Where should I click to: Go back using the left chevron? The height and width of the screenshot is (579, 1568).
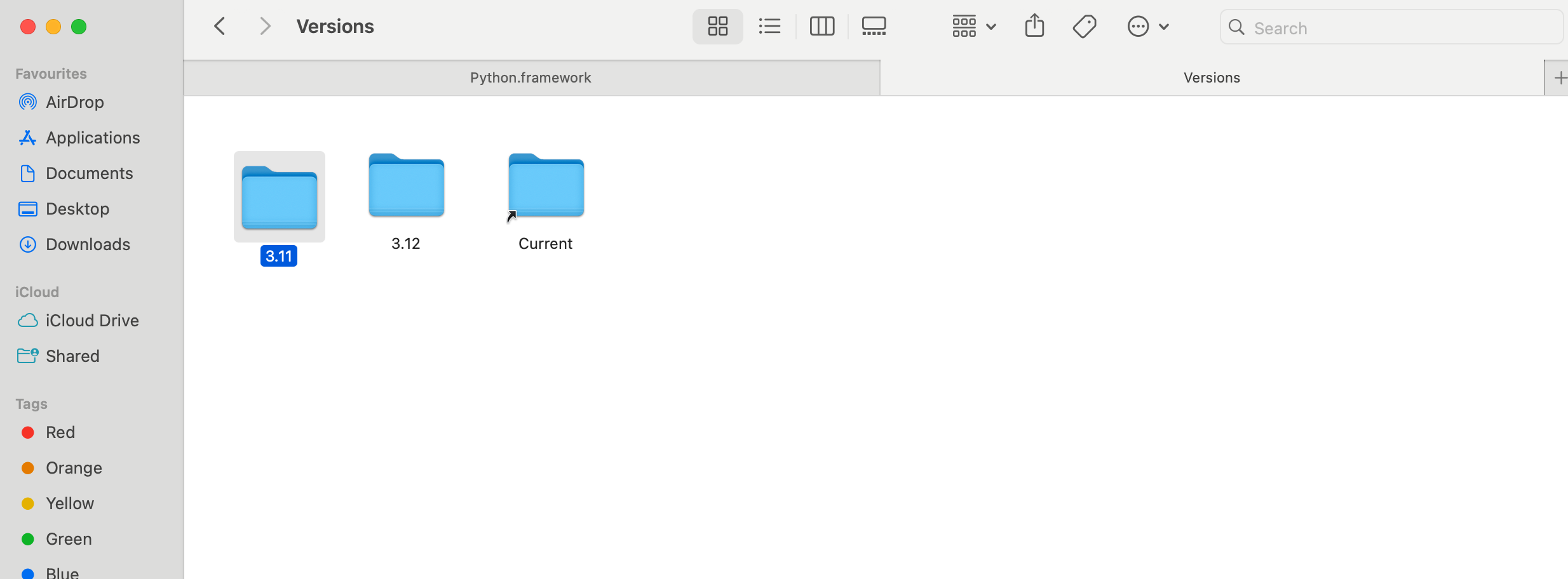pos(220,27)
